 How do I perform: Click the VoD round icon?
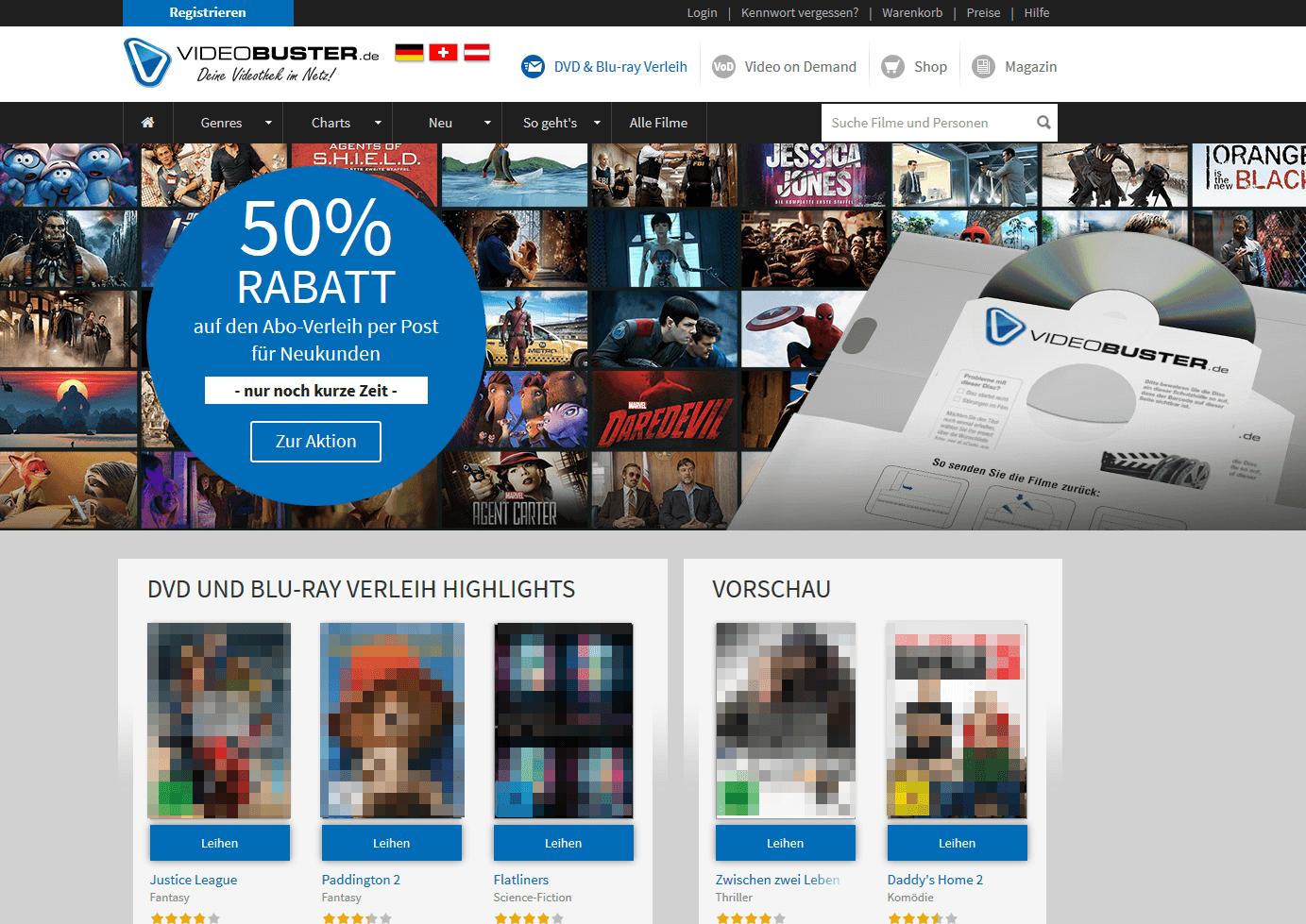click(723, 67)
